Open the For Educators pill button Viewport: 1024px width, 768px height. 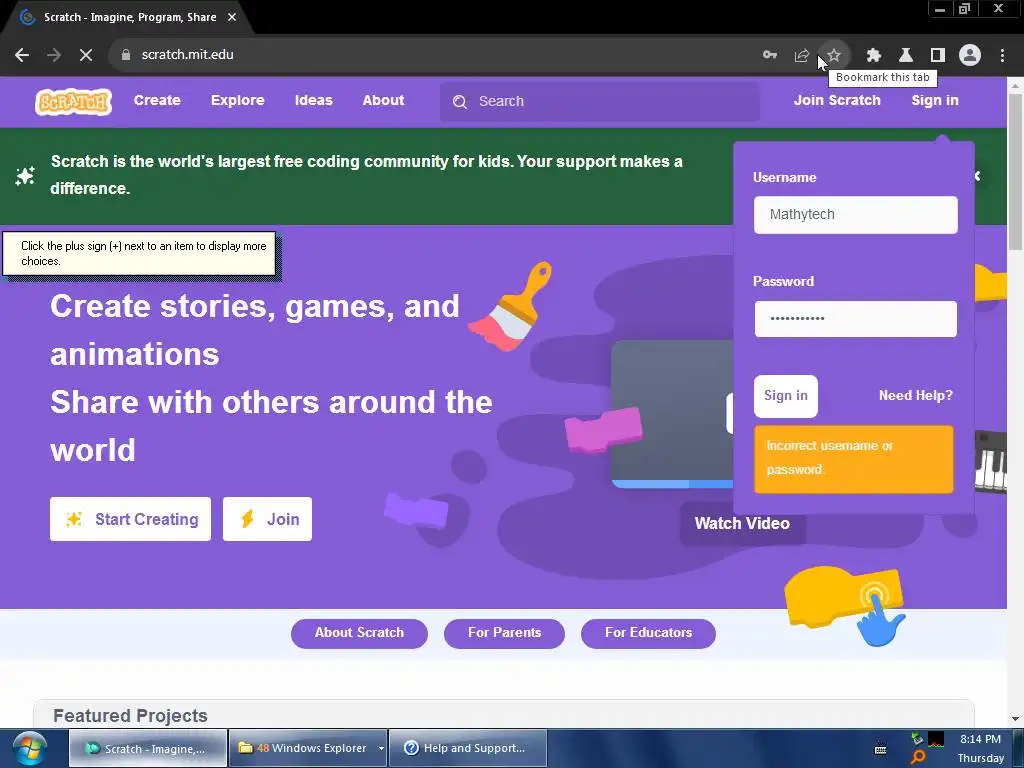point(648,633)
